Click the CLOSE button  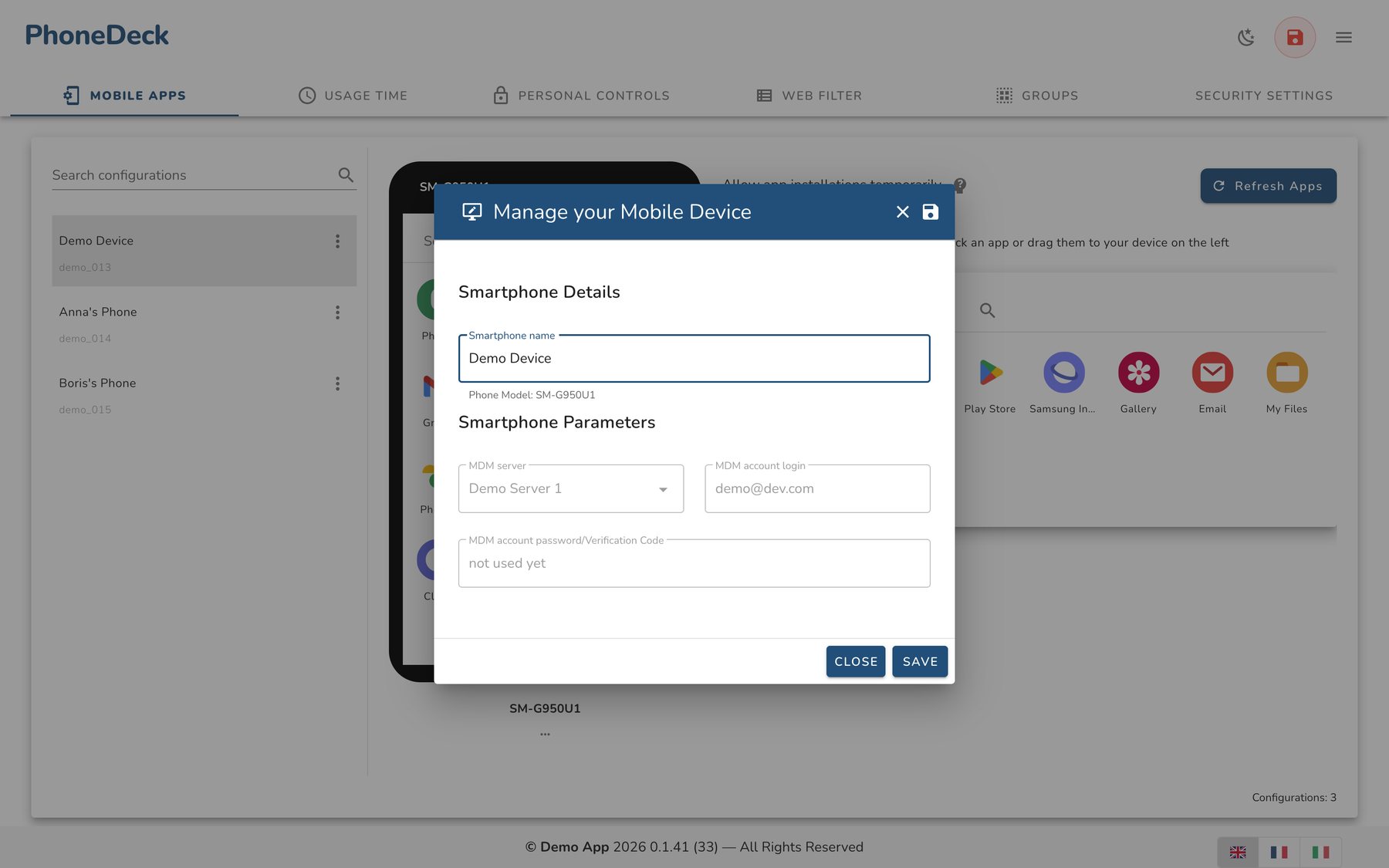point(856,661)
